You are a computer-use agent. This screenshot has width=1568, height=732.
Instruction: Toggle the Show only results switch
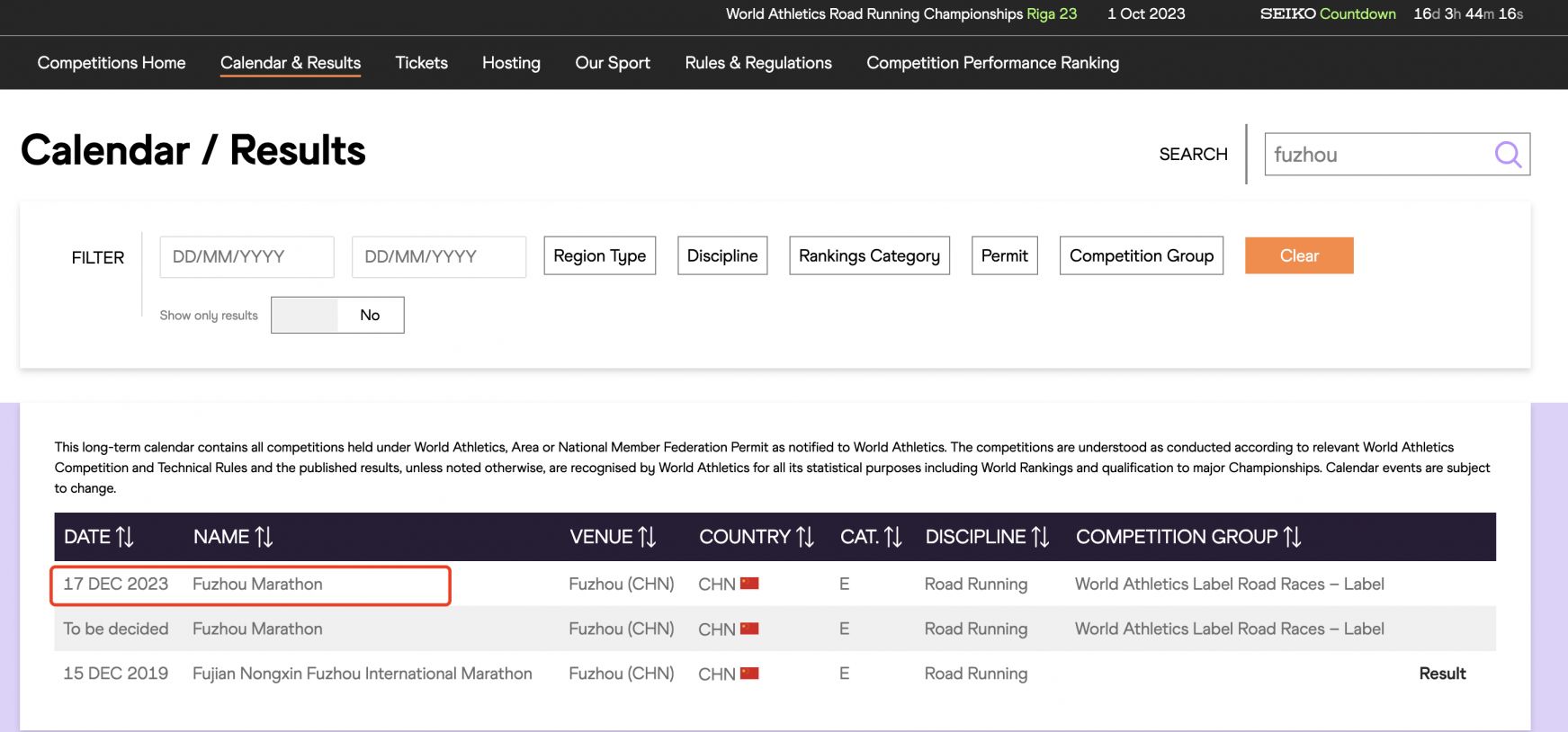coord(337,315)
